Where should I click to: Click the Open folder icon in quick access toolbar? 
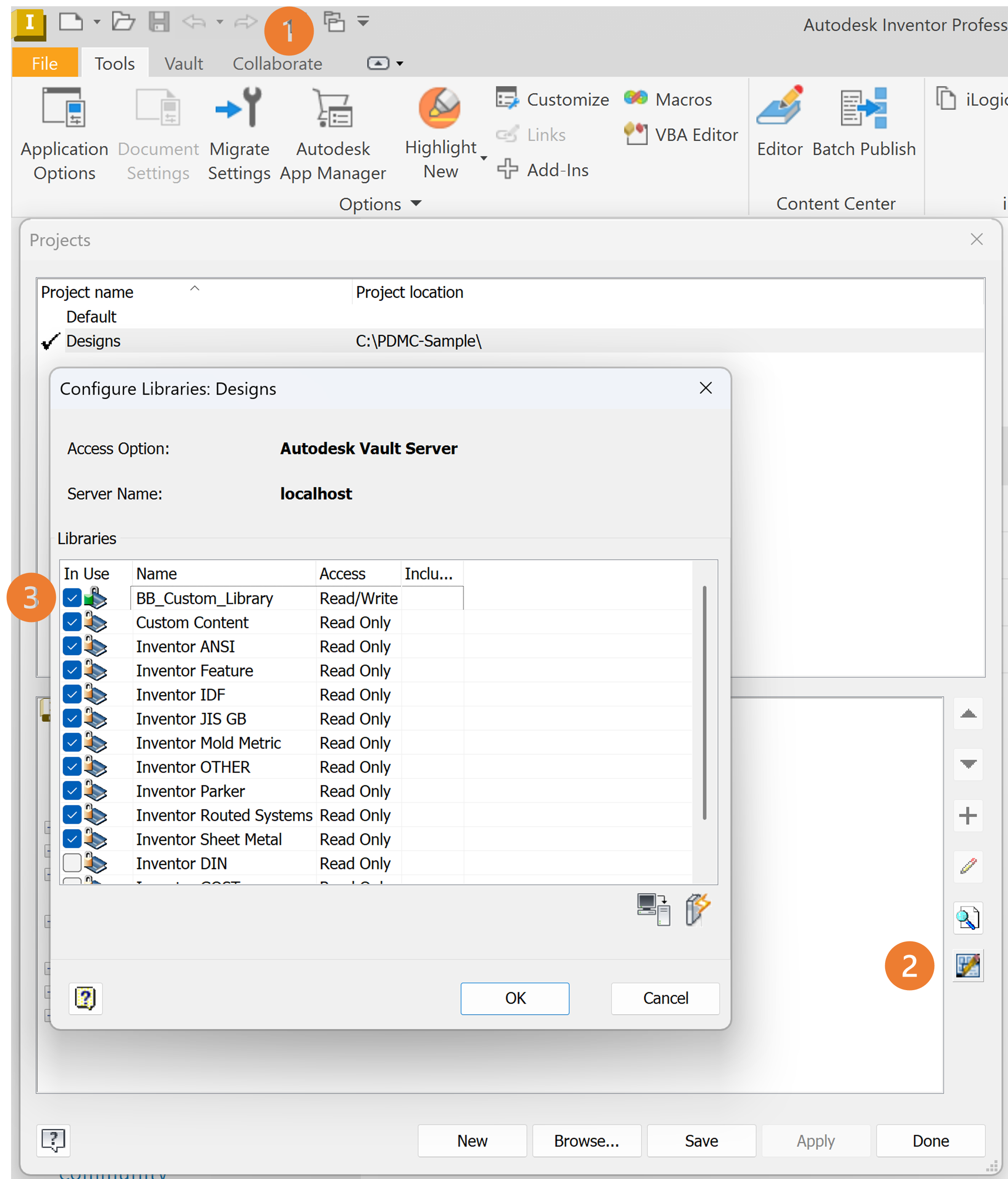pos(123,22)
